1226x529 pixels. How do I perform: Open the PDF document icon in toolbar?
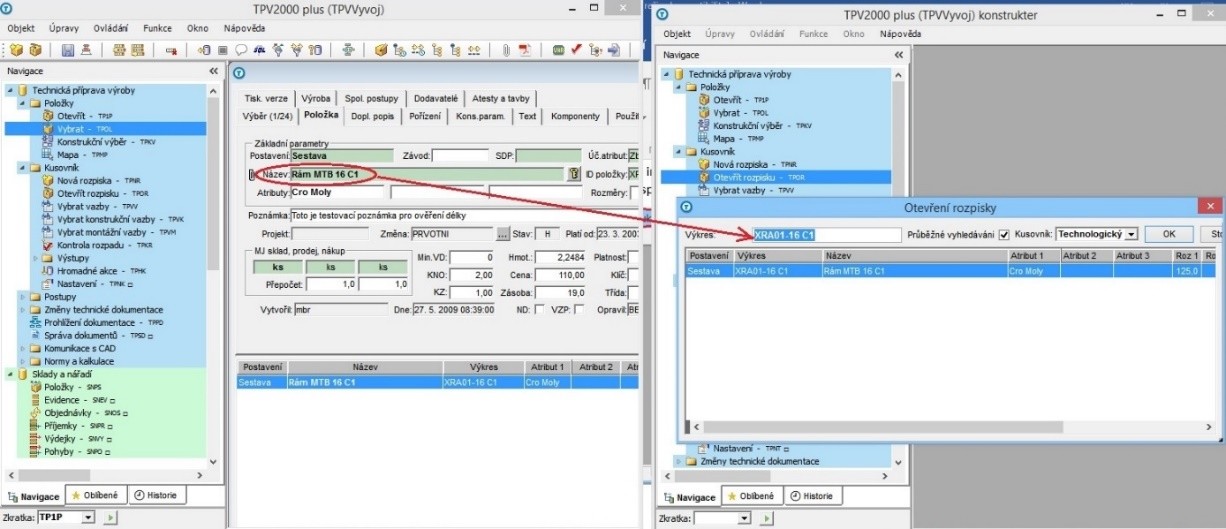point(525,50)
